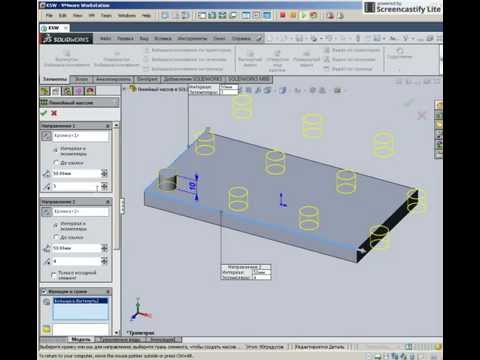The image size is (480, 360).
Task: Collapse the 'Направление 1' section
Action: tap(108, 126)
